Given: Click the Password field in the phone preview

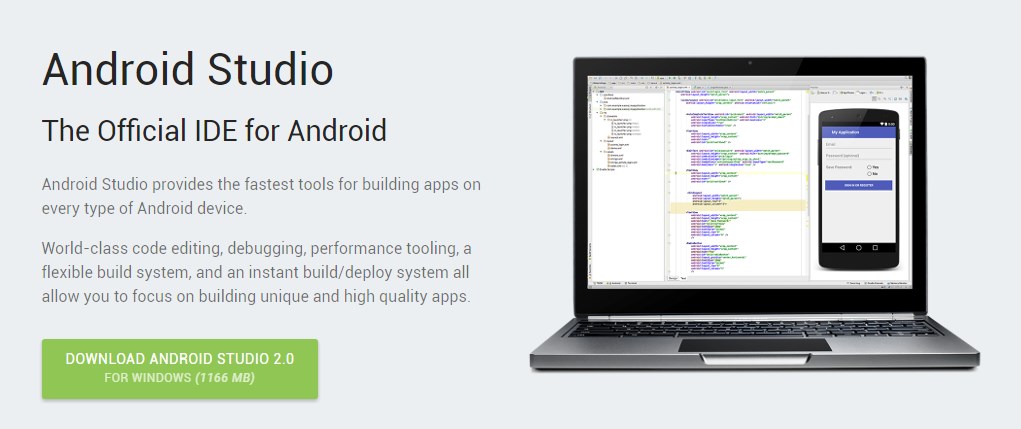Looking at the screenshot, I should (x=859, y=156).
